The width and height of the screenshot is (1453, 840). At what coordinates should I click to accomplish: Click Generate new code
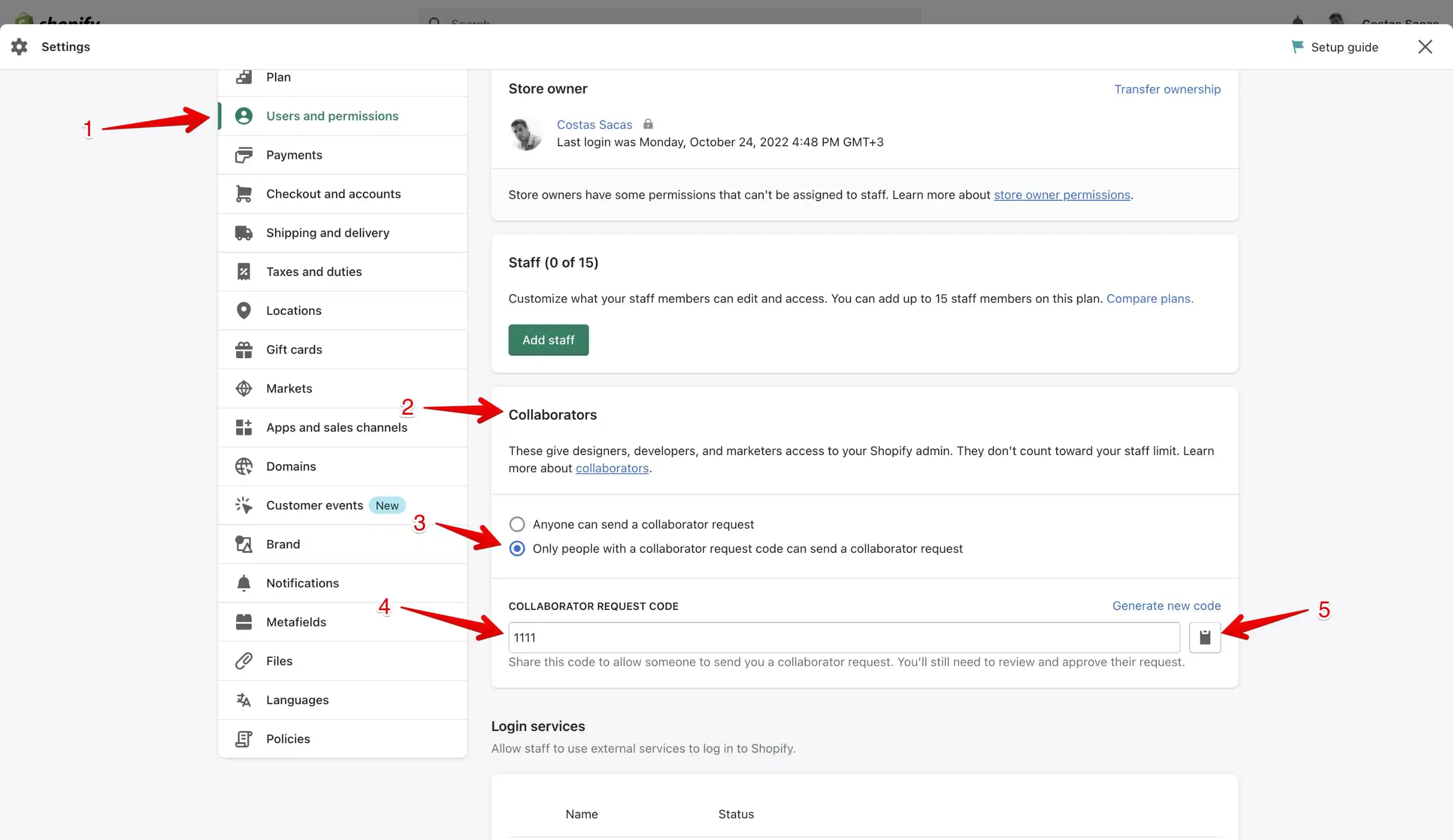pos(1166,605)
